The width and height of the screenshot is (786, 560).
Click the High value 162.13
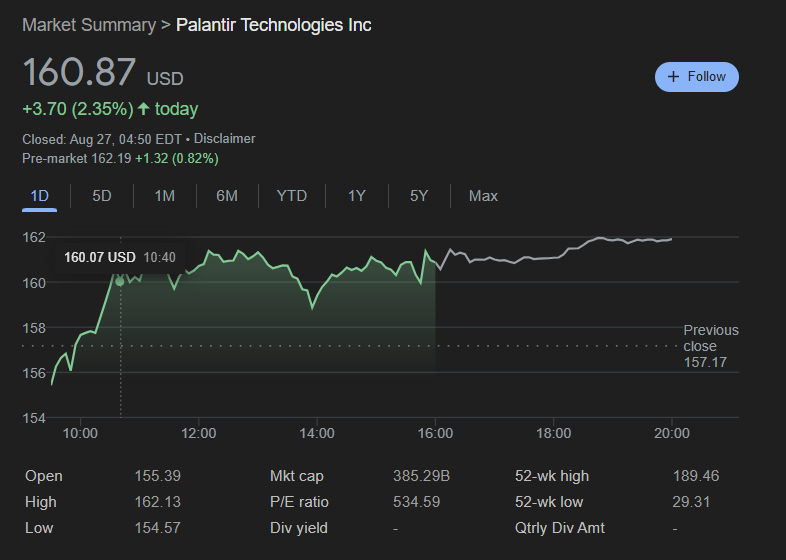pyautogui.click(x=157, y=502)
